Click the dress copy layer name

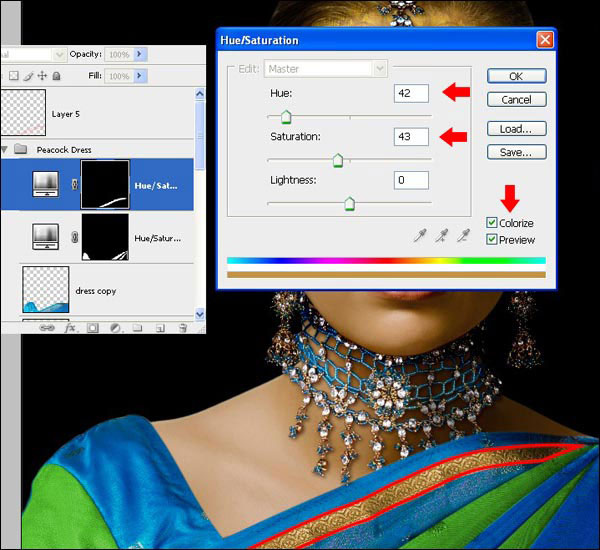pyautogui.click(x=96, y=291)
